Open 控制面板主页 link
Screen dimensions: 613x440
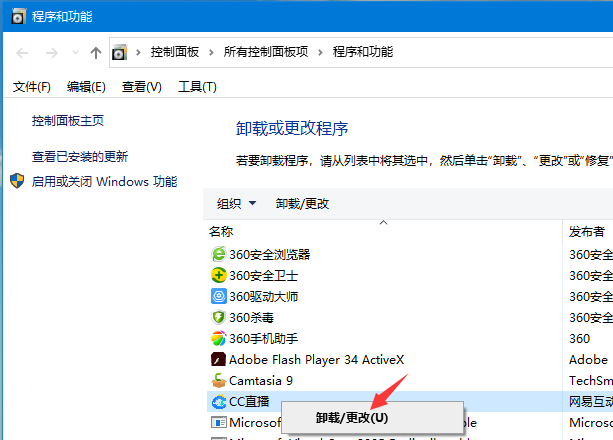[x=68, y=121]
